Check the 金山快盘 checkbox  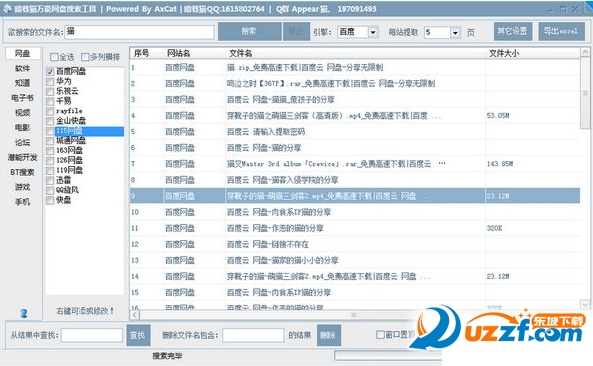pos(50,121)
